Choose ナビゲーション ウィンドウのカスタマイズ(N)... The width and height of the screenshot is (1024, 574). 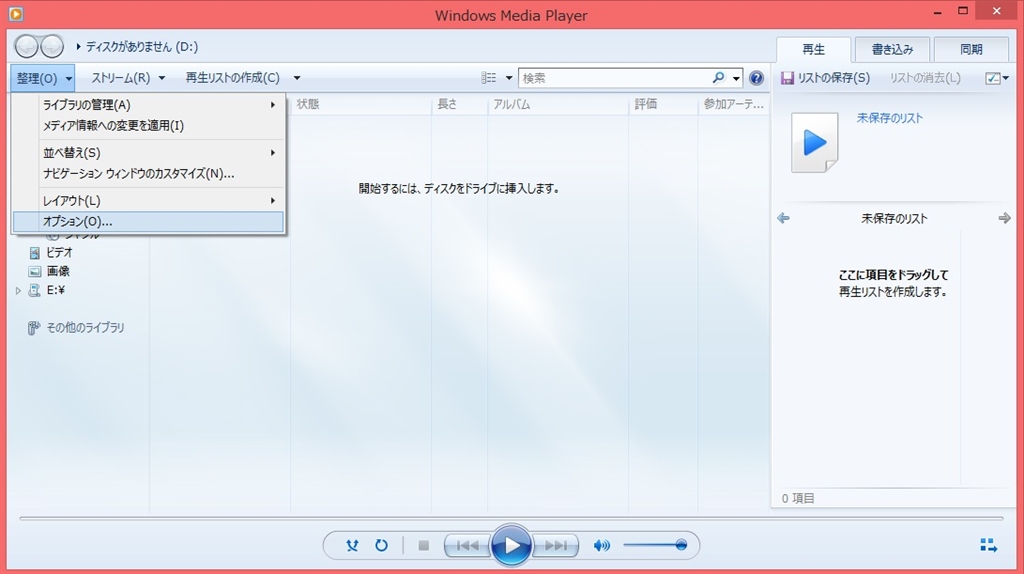(x=148, y=174)
